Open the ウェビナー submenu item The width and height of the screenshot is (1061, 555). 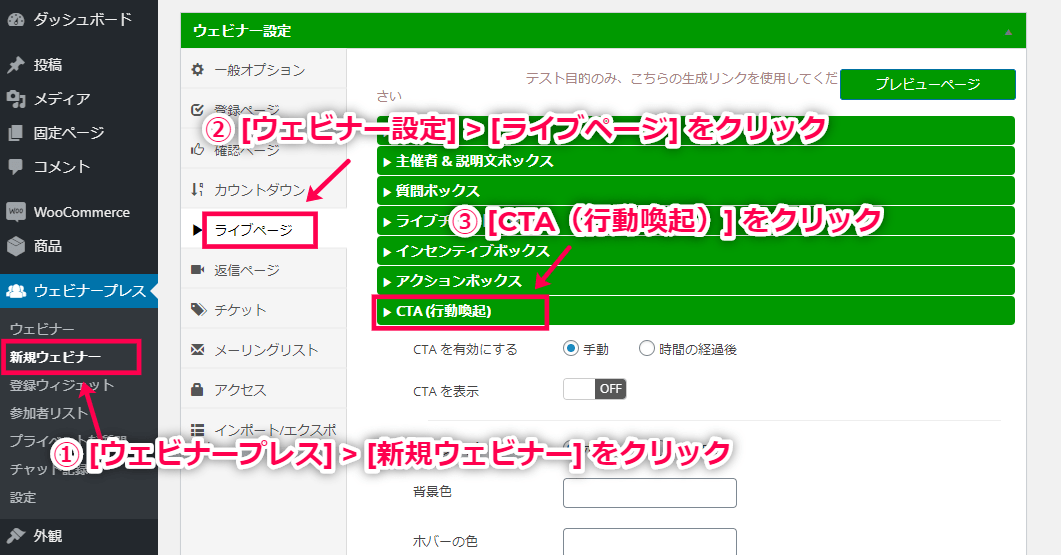point(42,329)
